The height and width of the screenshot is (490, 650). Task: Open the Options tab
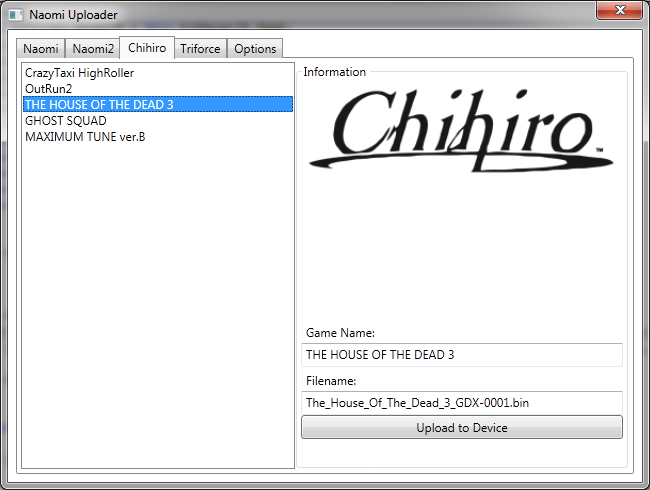(255, 49)
